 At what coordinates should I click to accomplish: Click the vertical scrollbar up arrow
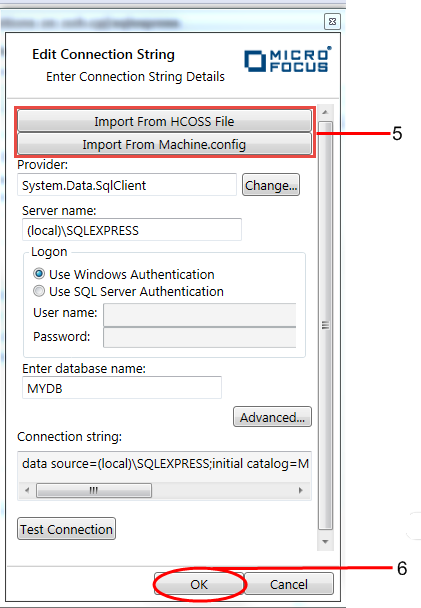325,112
